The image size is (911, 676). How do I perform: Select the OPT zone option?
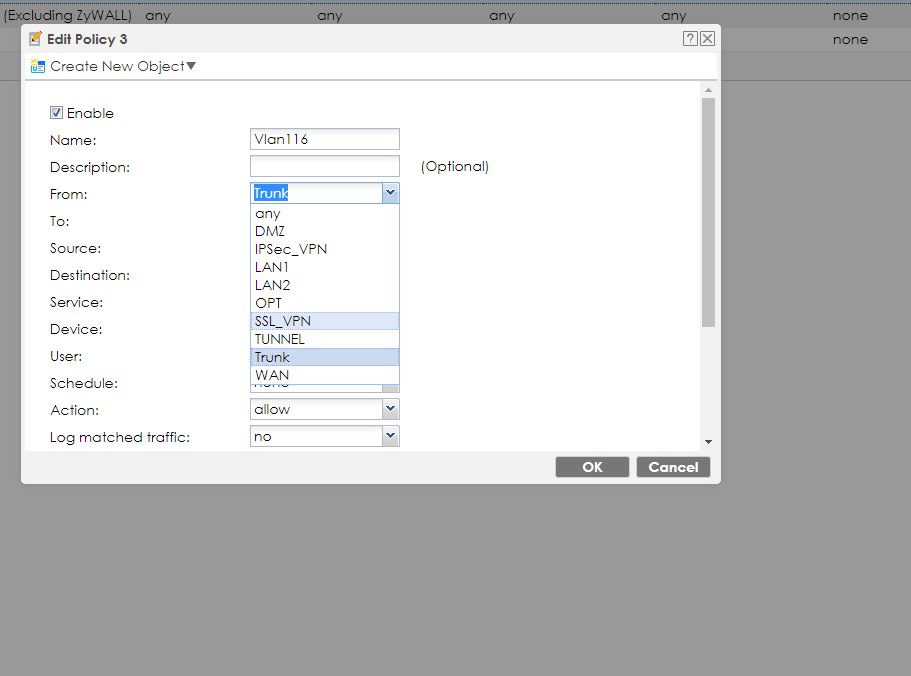(x=325, y=303)
